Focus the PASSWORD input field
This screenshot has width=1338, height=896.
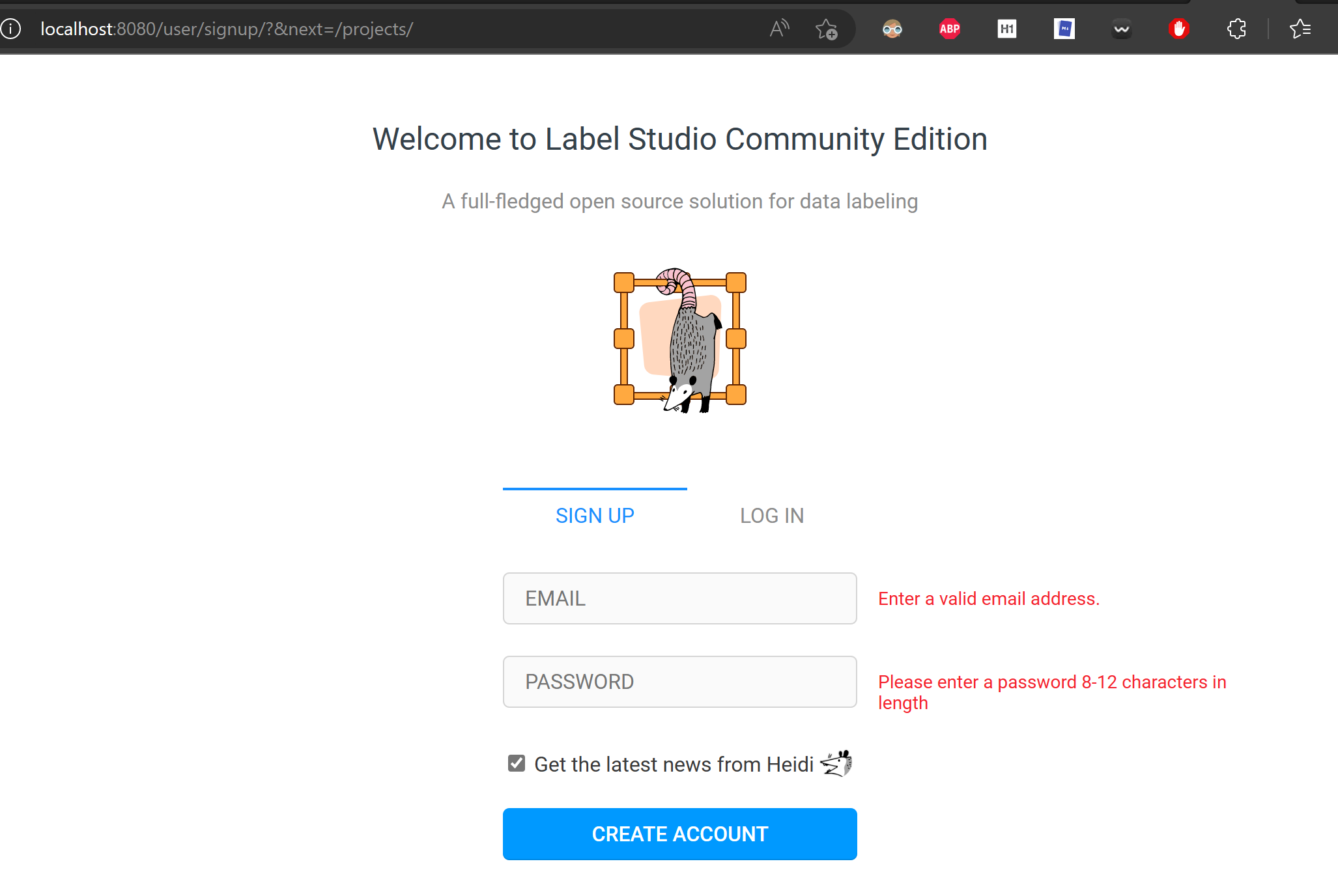tap(680, 682)
